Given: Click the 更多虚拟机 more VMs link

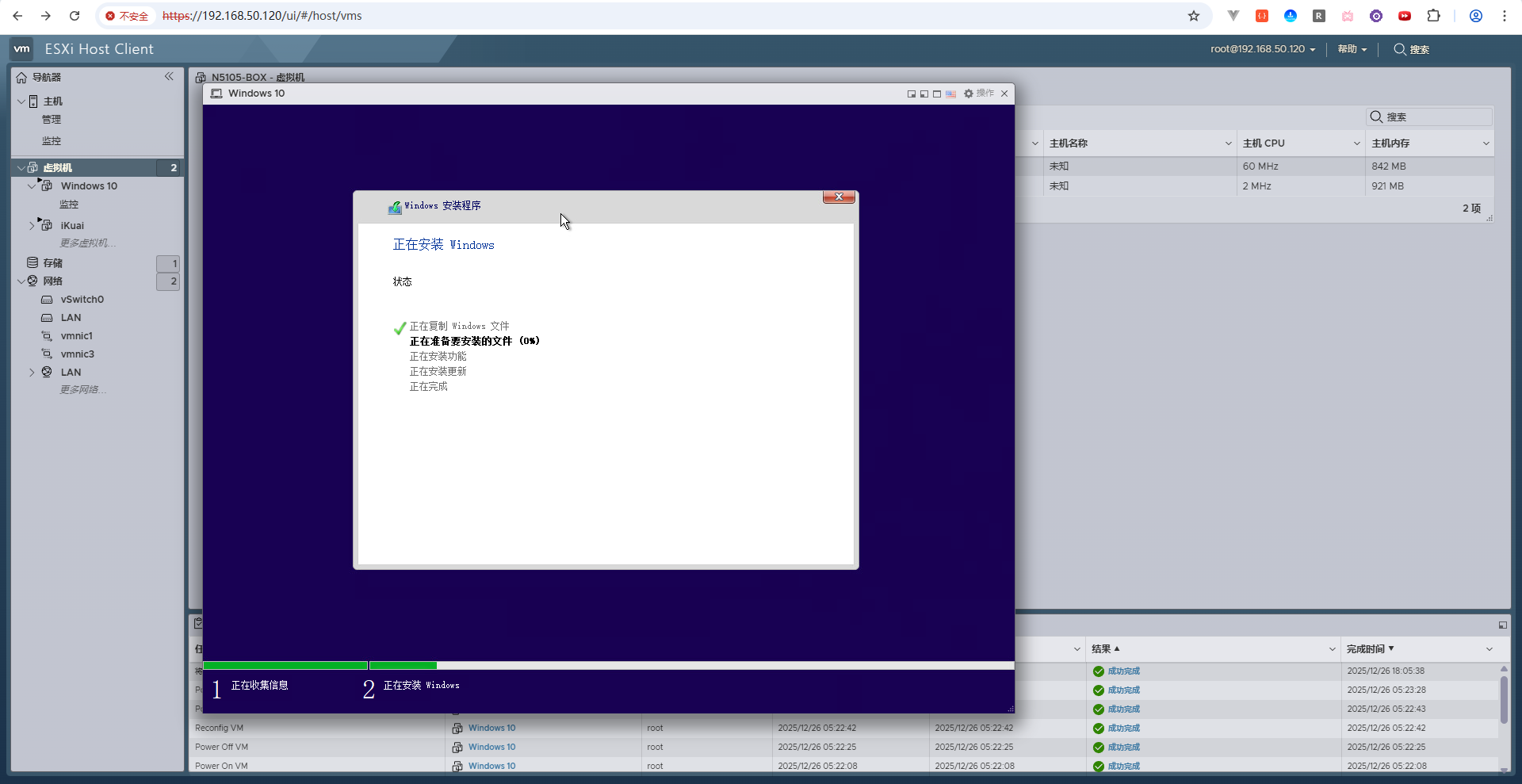Looking at the screenshot, I should click(x=87, y=243).
